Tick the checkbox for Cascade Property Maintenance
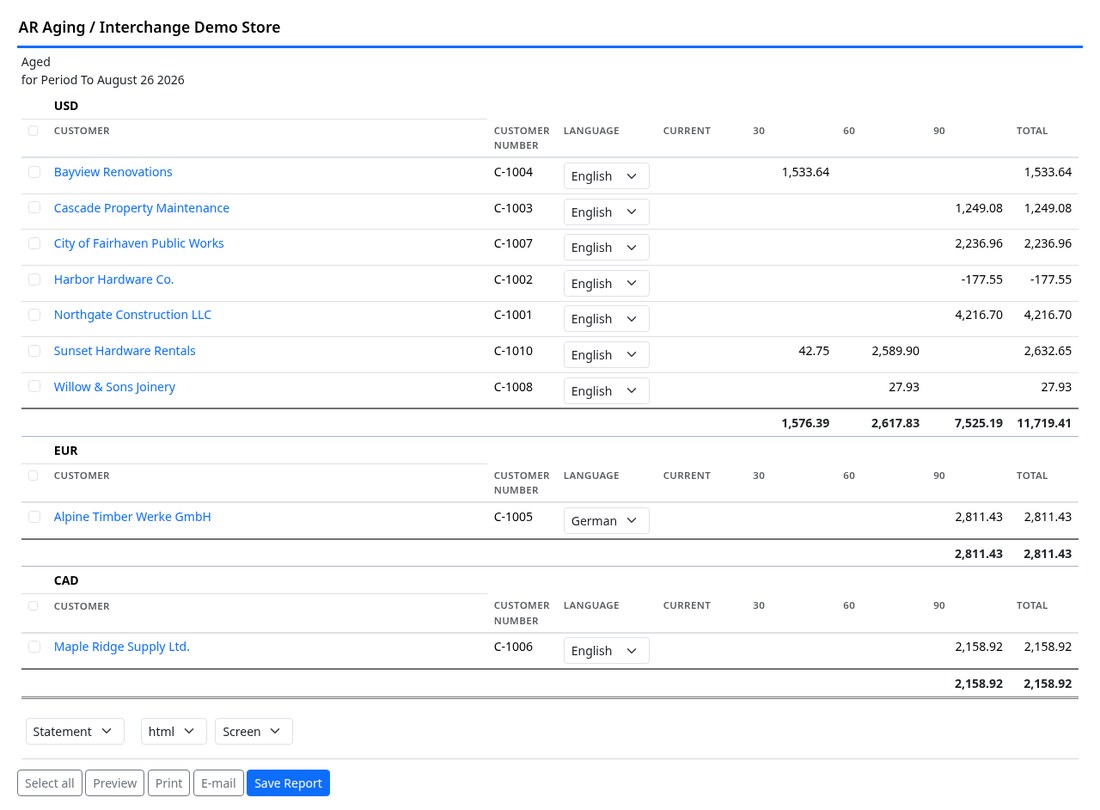 coord(34,208)
